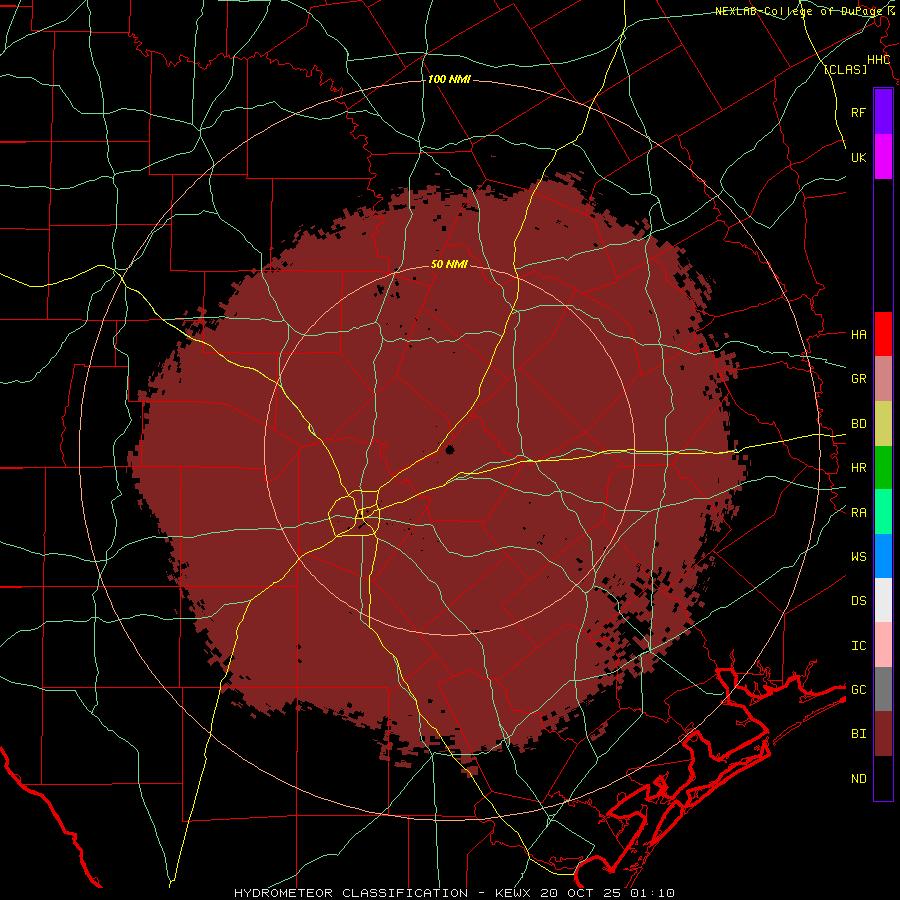This screenshot has height=900, width=900.
Task: Click the black no-data hole near radar center
Action: 450,450
